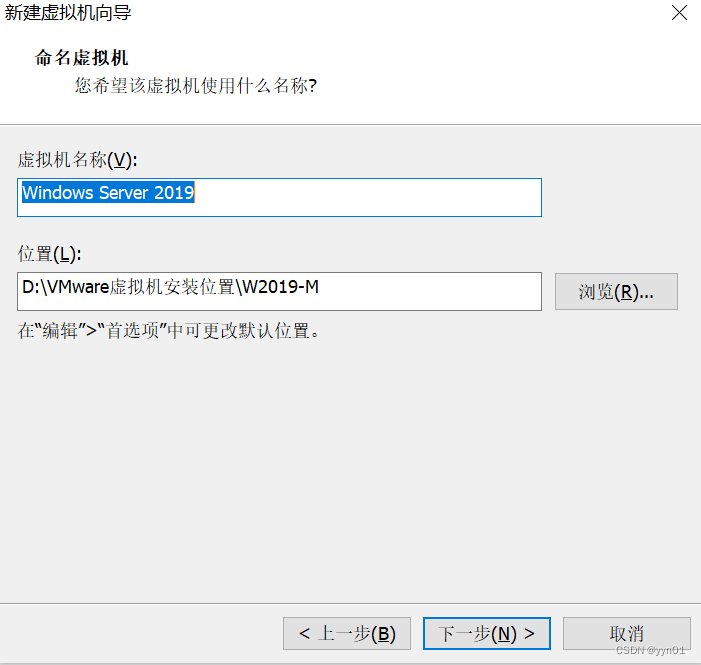The width and height of the screenshot is (701, 665).
Task: Click the 新建虚拟机向导 title text
Action: [68, 13]
